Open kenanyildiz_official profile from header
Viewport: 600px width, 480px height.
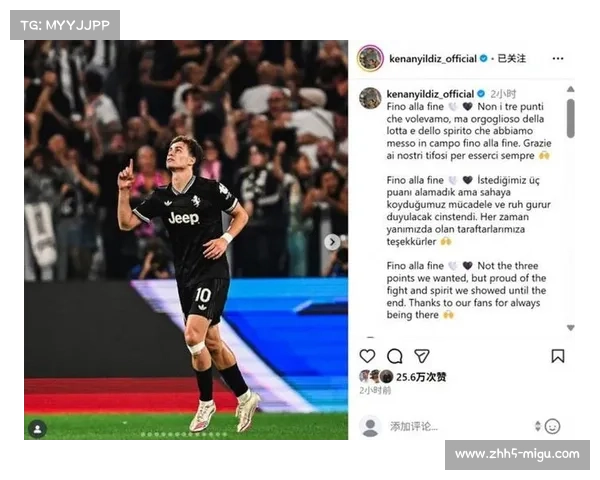(433, 59)
